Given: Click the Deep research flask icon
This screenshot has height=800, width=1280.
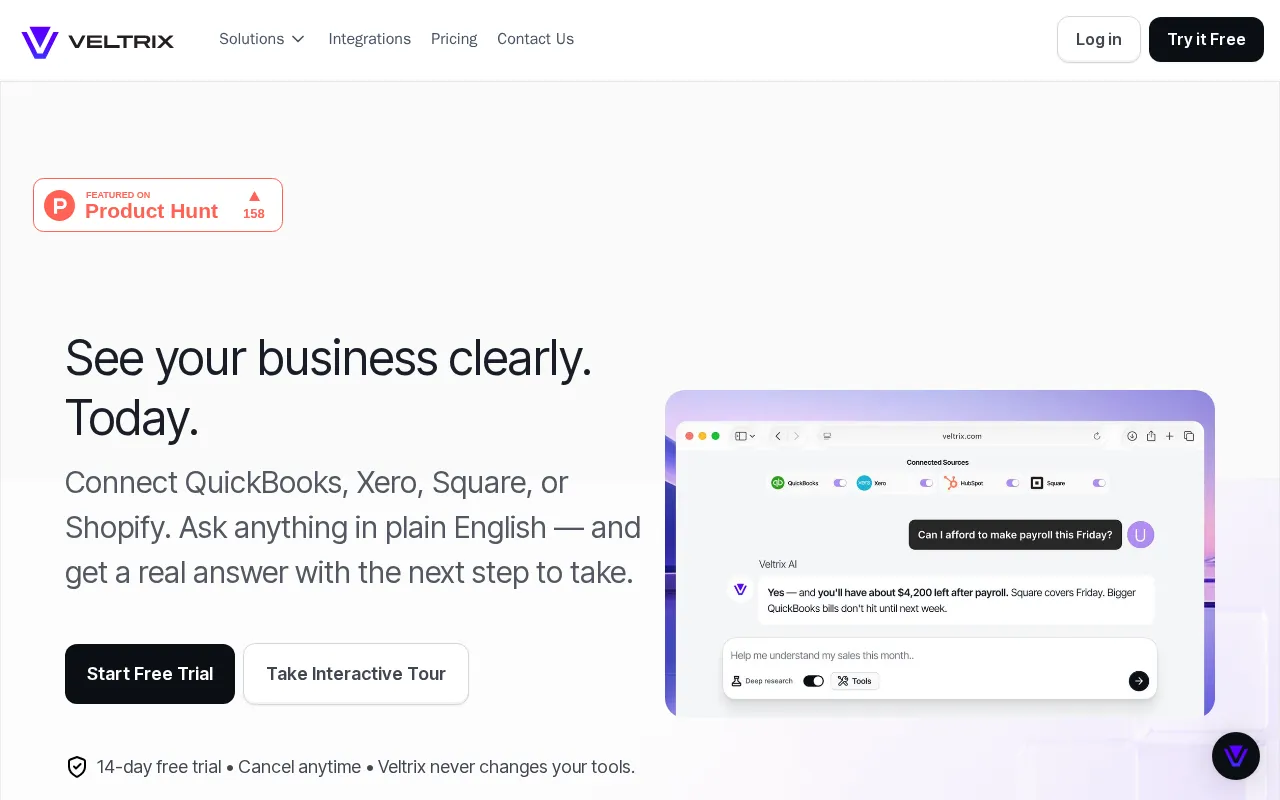Looking at the screenshot, I should 737,681.
